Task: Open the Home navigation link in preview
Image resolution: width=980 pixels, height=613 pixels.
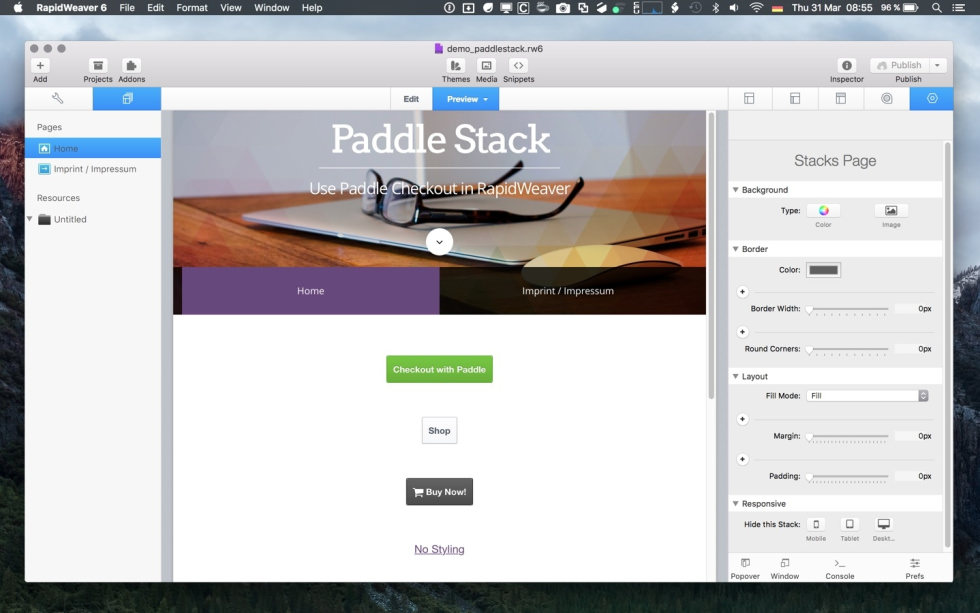Action: coord(311,291)
